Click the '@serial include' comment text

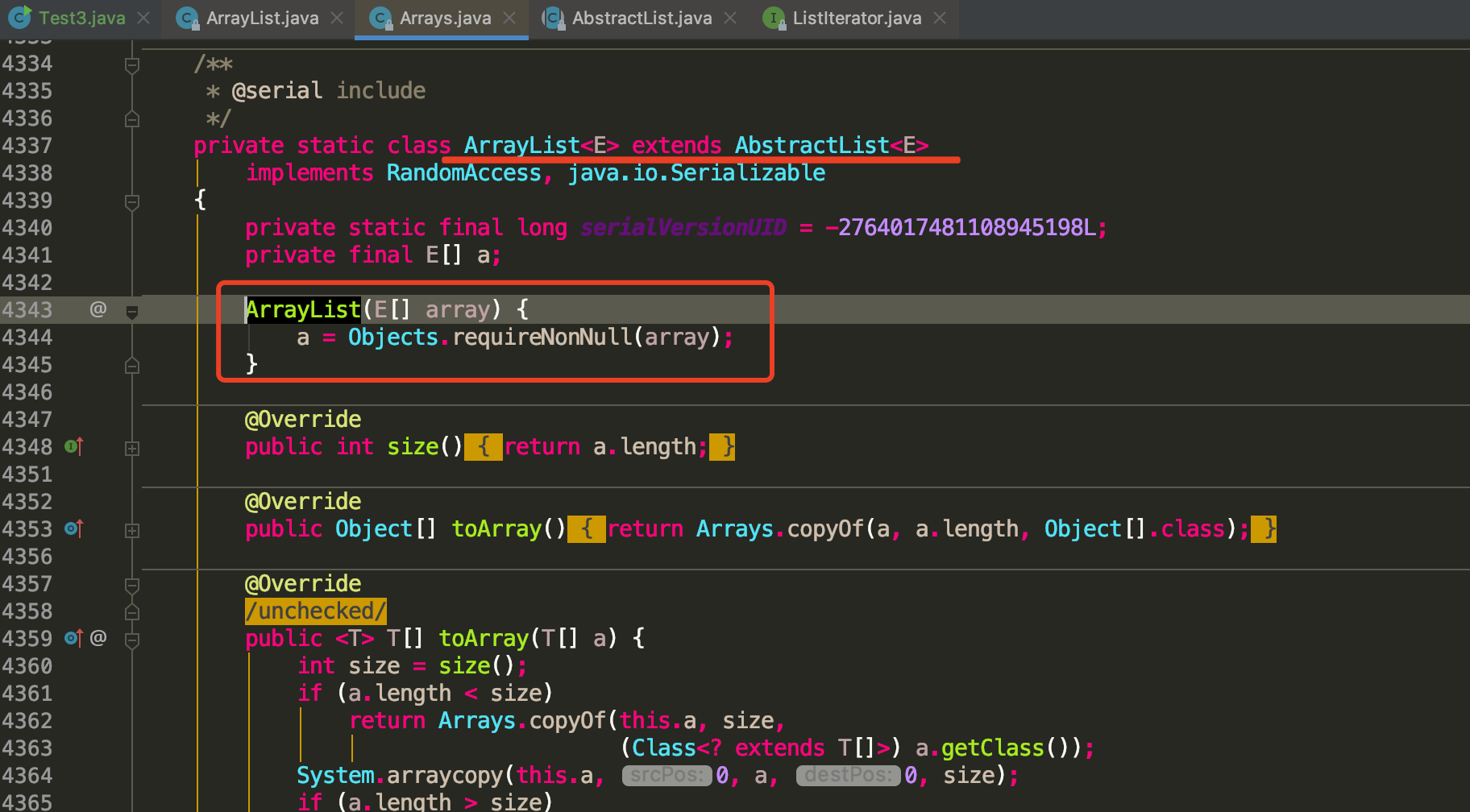(329, 90)
